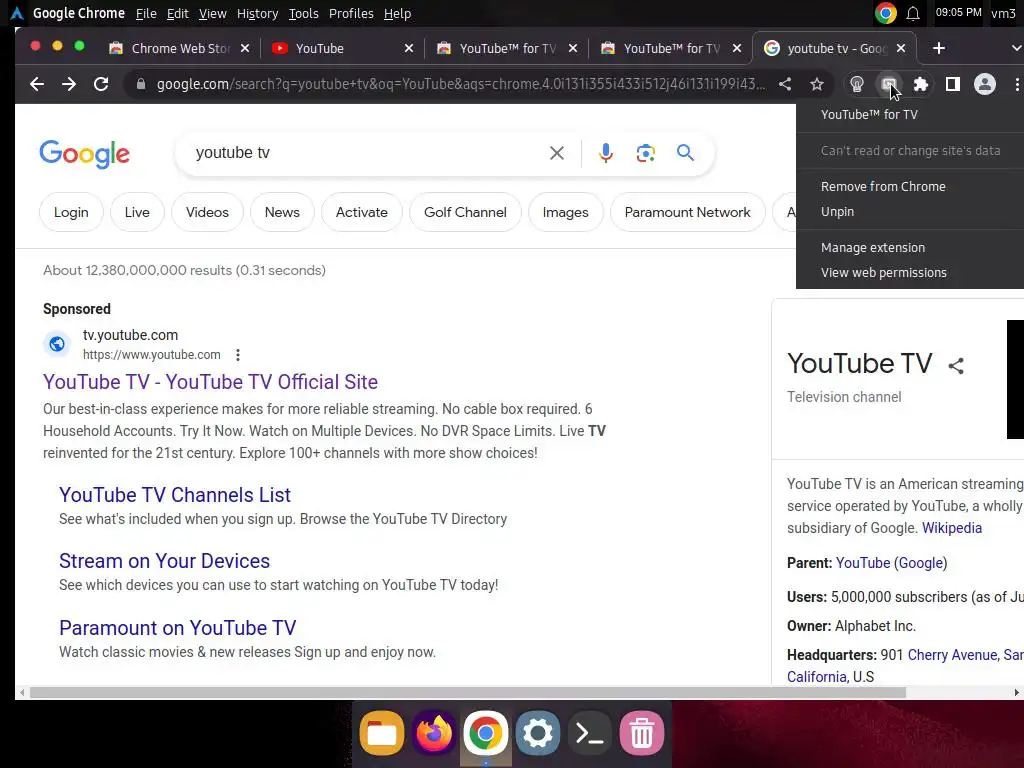Open the Cherry Avenue headquarters link
The width and height of the screenshot is (1024, 768).
click(x=953, y=655)
